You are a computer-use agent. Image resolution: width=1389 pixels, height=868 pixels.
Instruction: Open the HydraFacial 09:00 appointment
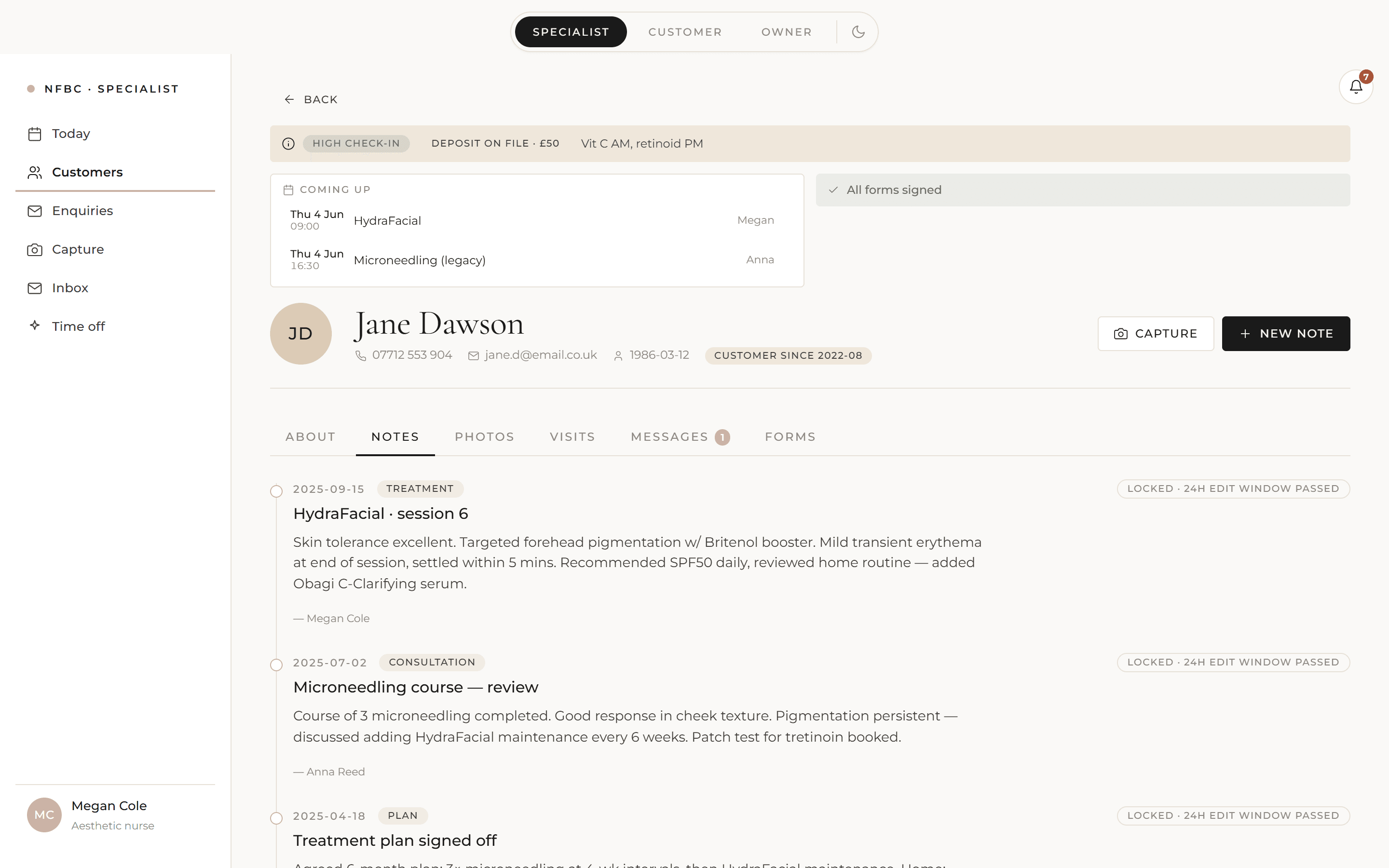coord(537,220)
